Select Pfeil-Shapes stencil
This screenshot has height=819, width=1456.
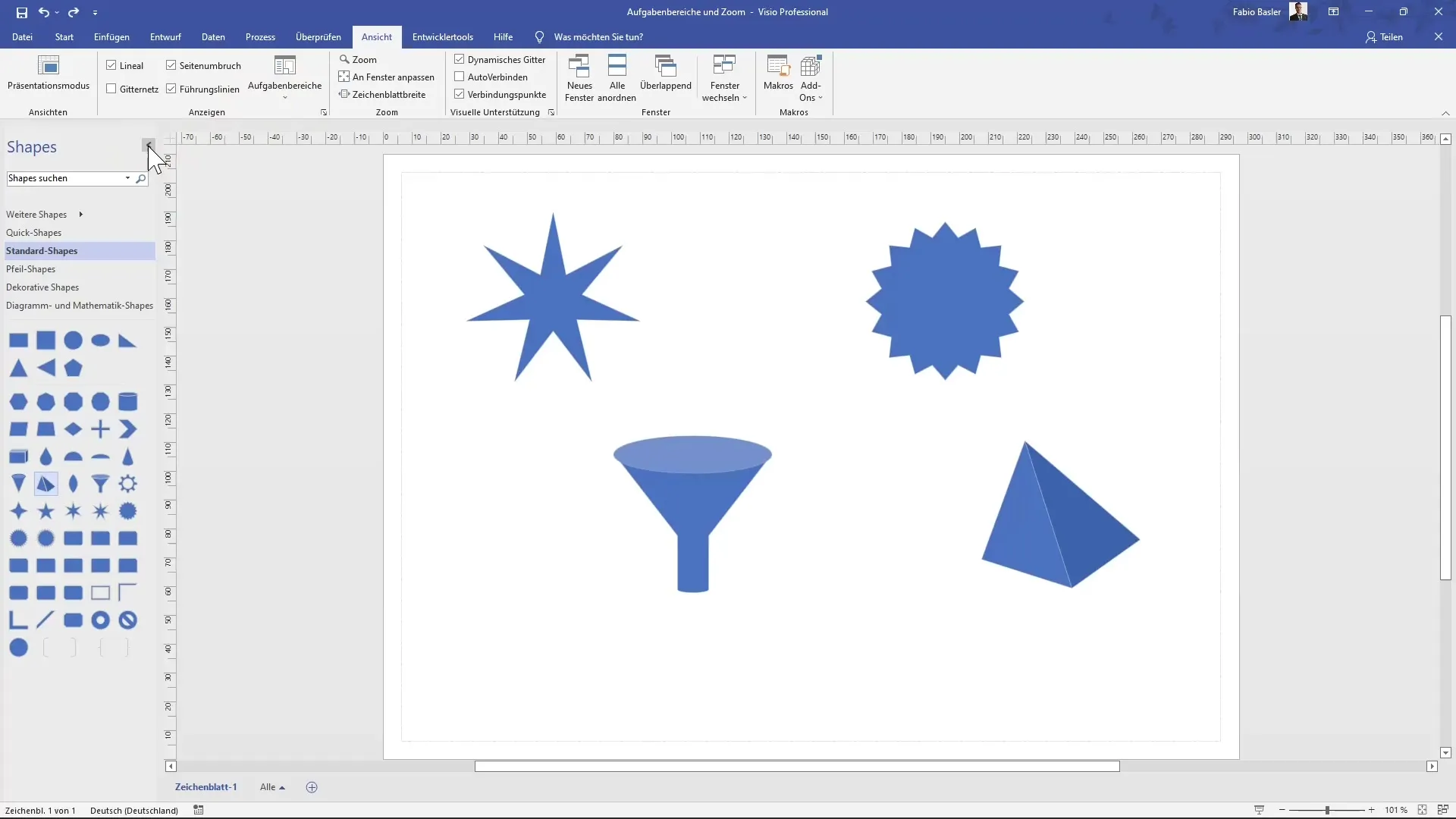coord(31,269)
